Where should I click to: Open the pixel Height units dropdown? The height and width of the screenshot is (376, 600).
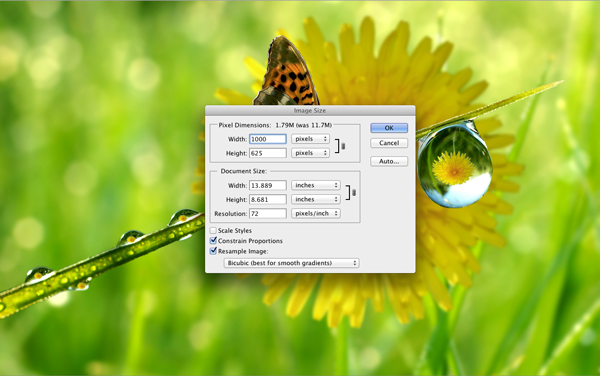[x=310, y=153]
